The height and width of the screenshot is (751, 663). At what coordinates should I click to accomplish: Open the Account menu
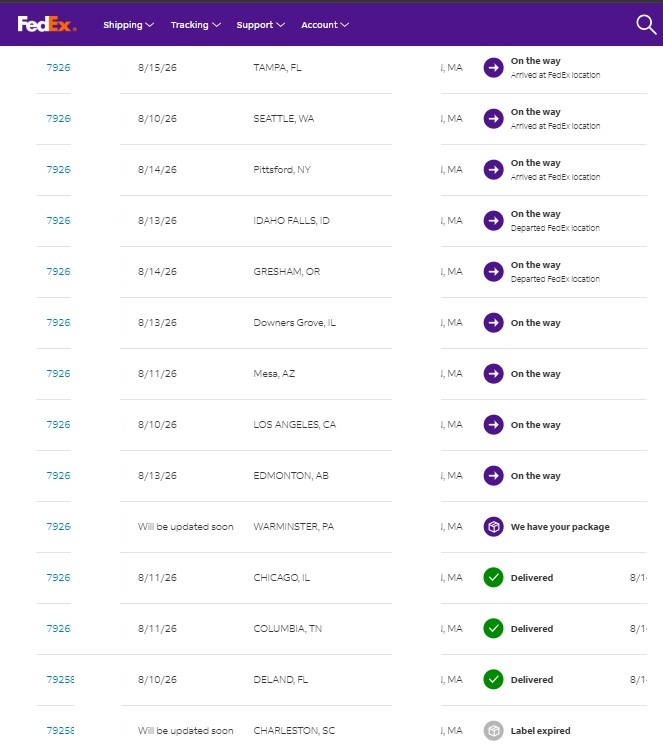pos(325,25)
